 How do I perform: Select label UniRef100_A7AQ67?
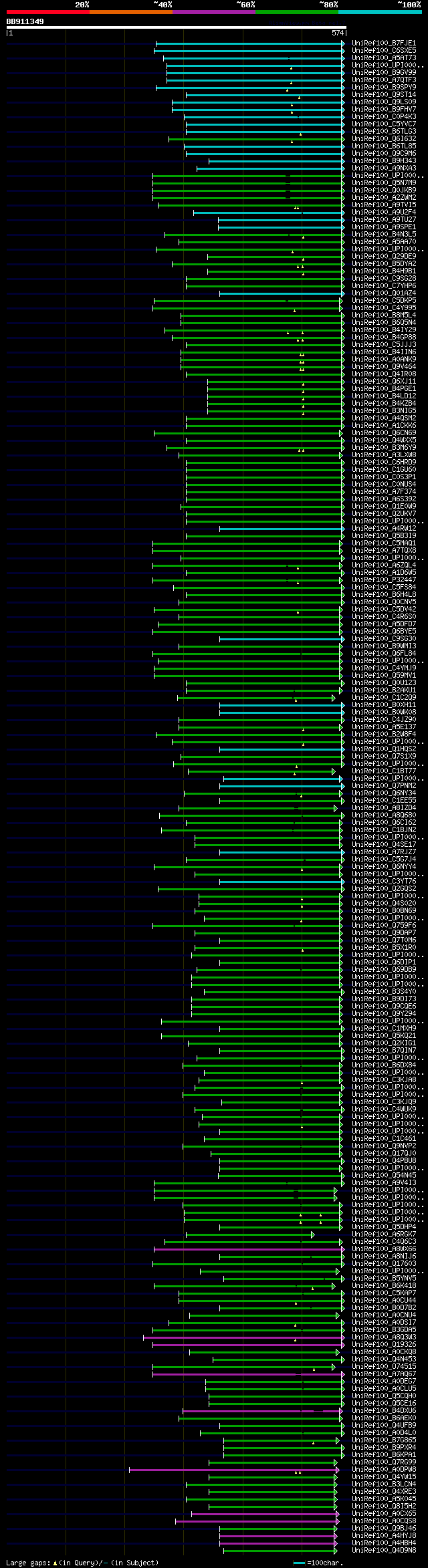384,1374
